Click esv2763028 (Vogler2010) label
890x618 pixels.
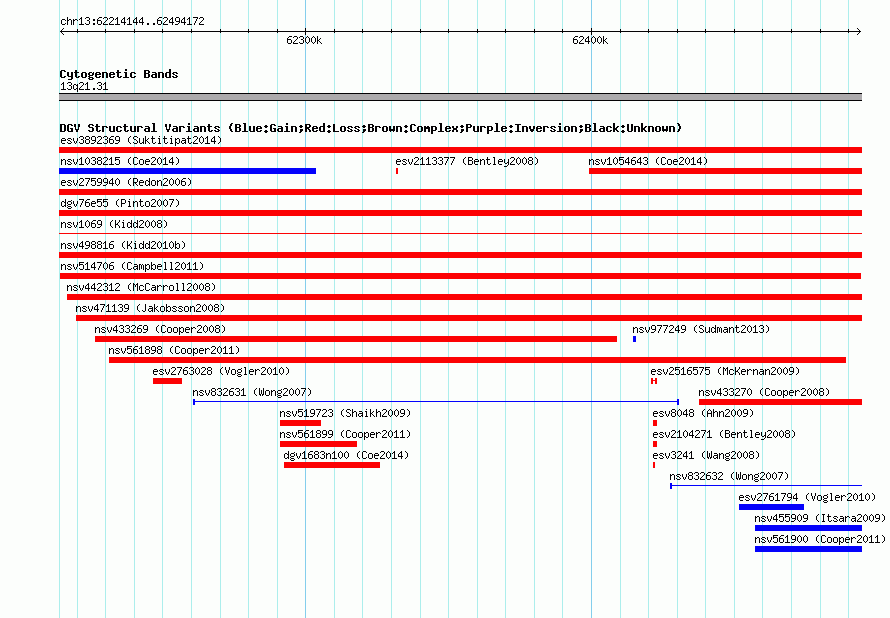(x=221, y=371)
